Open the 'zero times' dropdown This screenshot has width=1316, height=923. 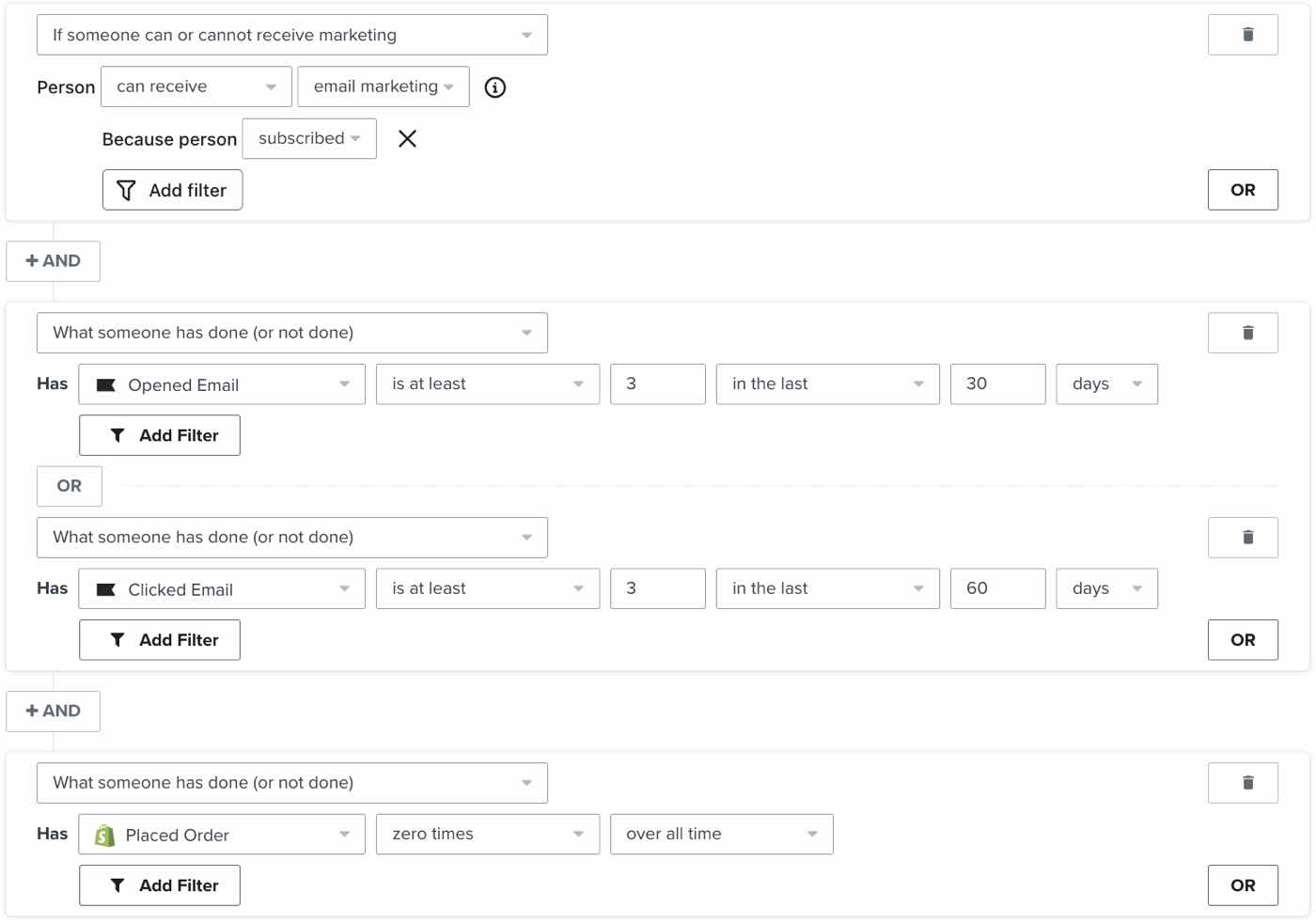coord(488,835)
